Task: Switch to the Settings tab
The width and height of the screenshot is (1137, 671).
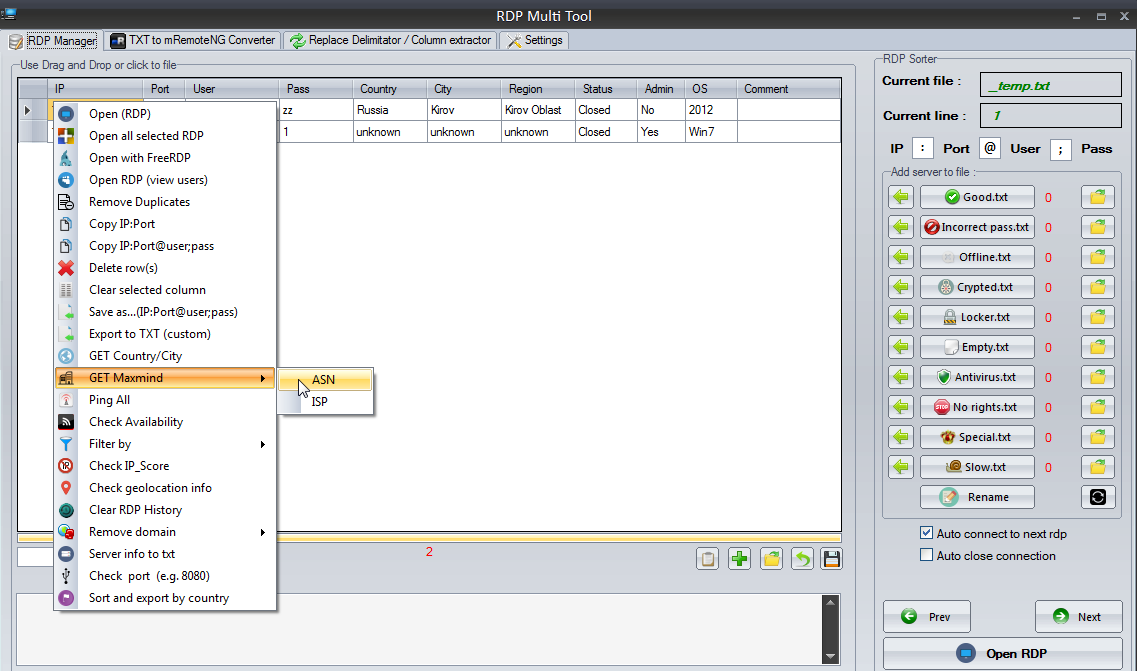Action: (534, 40)
